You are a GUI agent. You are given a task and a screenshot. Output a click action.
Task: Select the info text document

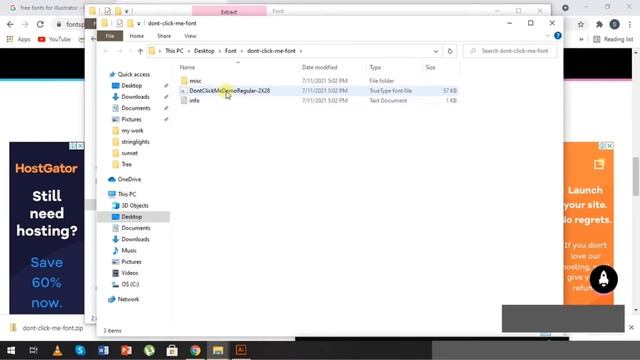tap(194, 100)
